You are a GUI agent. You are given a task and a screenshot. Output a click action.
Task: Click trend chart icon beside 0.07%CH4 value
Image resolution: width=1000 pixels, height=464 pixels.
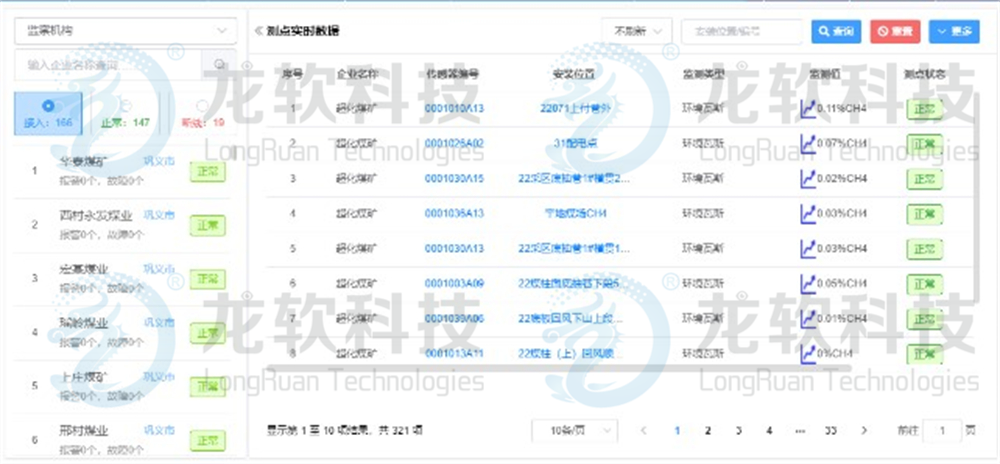807,143
